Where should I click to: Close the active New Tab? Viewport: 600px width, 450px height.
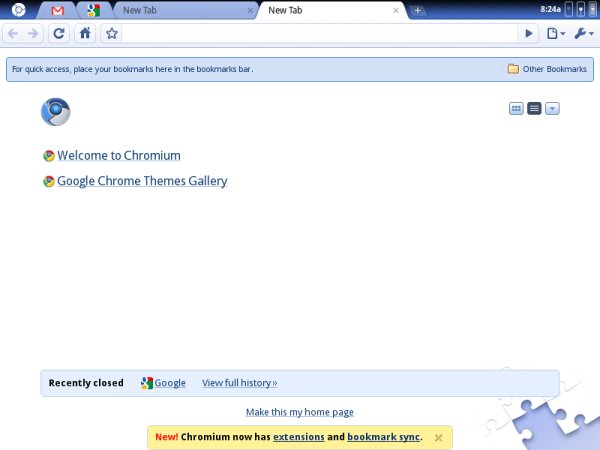tap(396, 11)
